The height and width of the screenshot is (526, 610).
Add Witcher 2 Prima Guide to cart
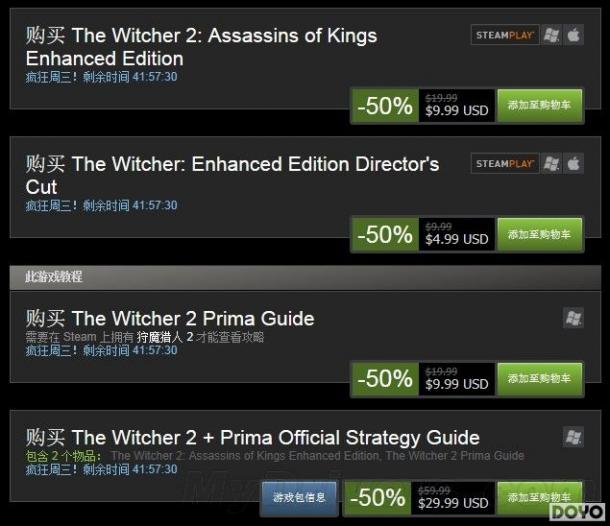point(539,379)
